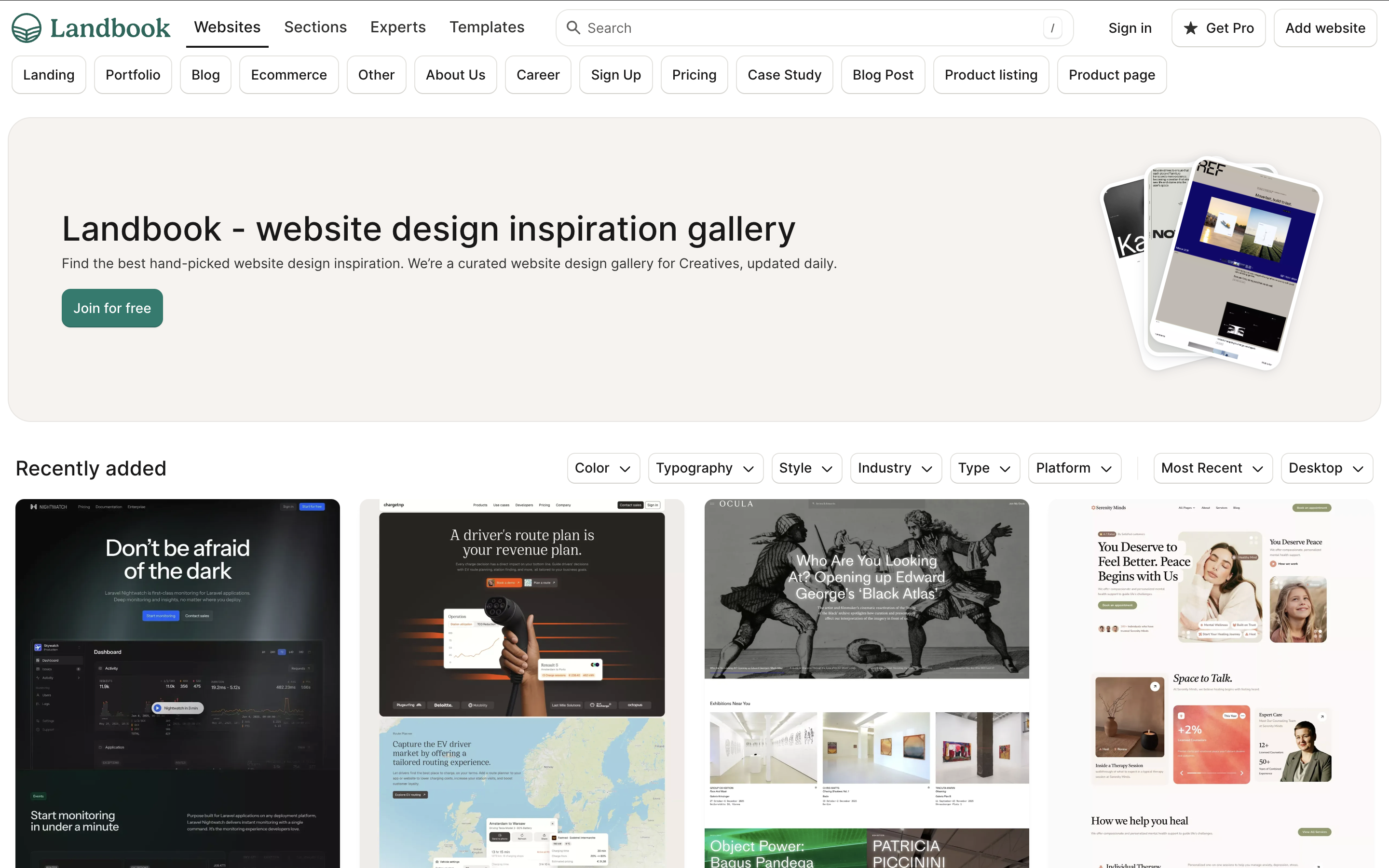Screen dimensions: 1389x868
Task: Click the slash shortcut key icon
Action: [1052, 27]
